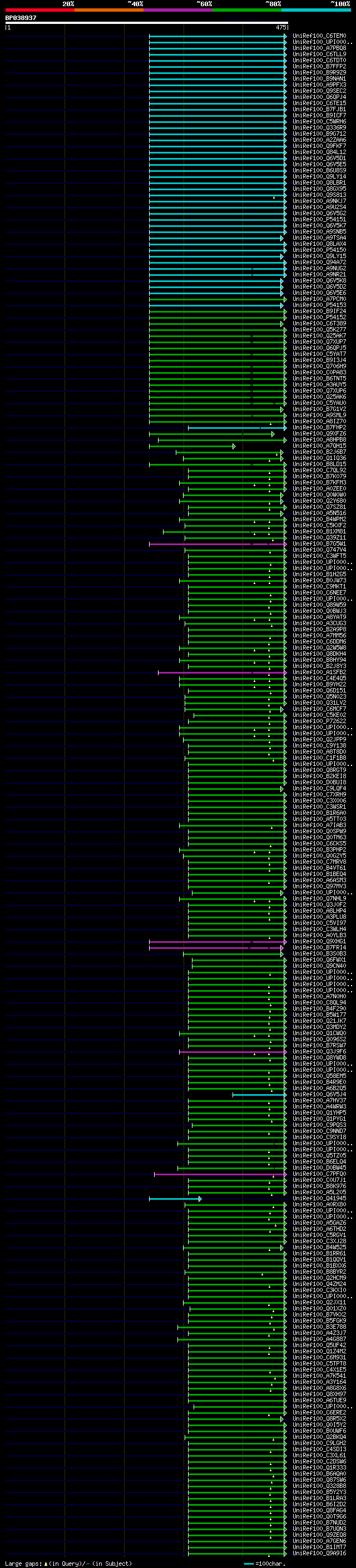Click the magenta alignment bar for UniRef100_C7PFQ0
Image resolution: width=356 pixels, height=1568 pixels.
(x=220, y=1174)
